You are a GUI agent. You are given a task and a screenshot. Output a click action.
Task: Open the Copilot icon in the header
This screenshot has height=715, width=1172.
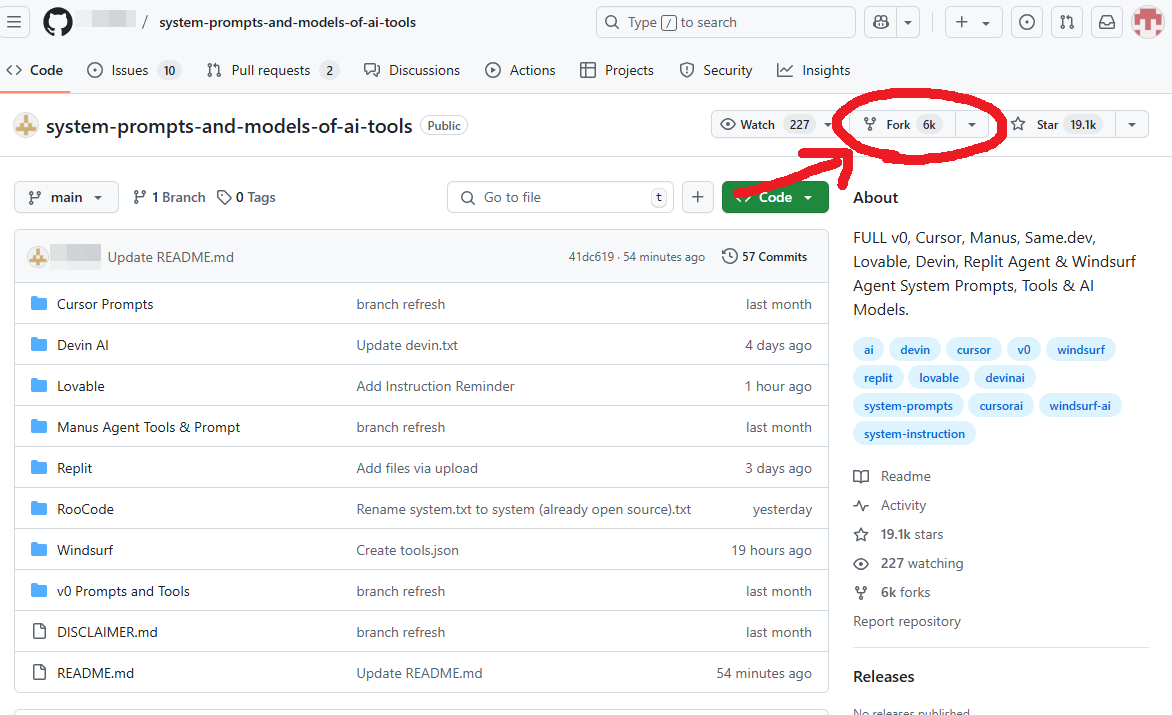coord(879,22)
